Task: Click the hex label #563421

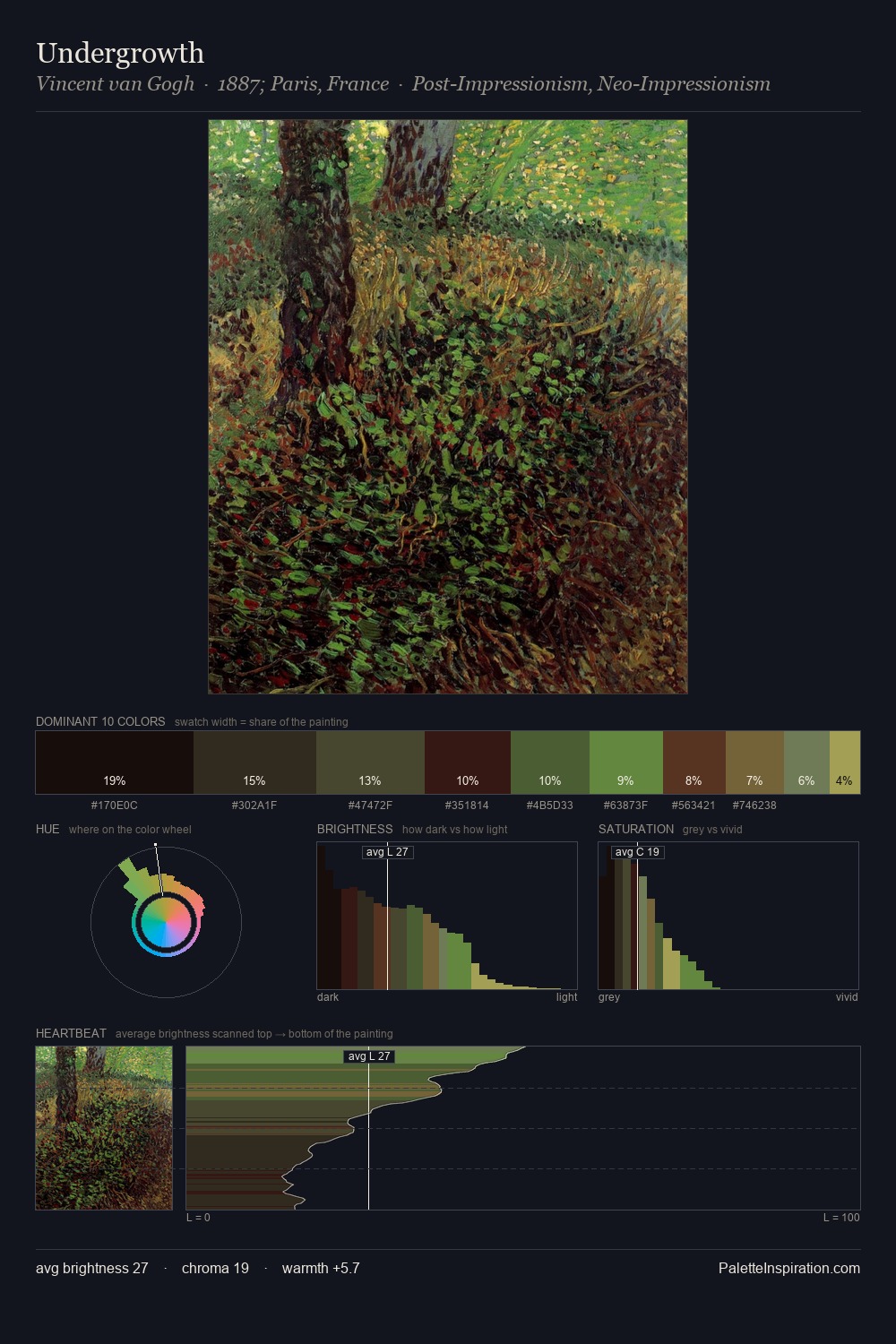Action: (694, 806)
